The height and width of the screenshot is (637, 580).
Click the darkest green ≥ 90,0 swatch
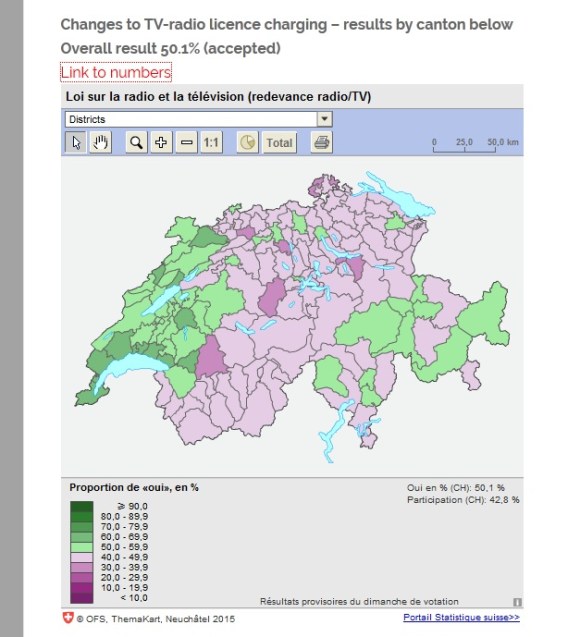point(82,506)
